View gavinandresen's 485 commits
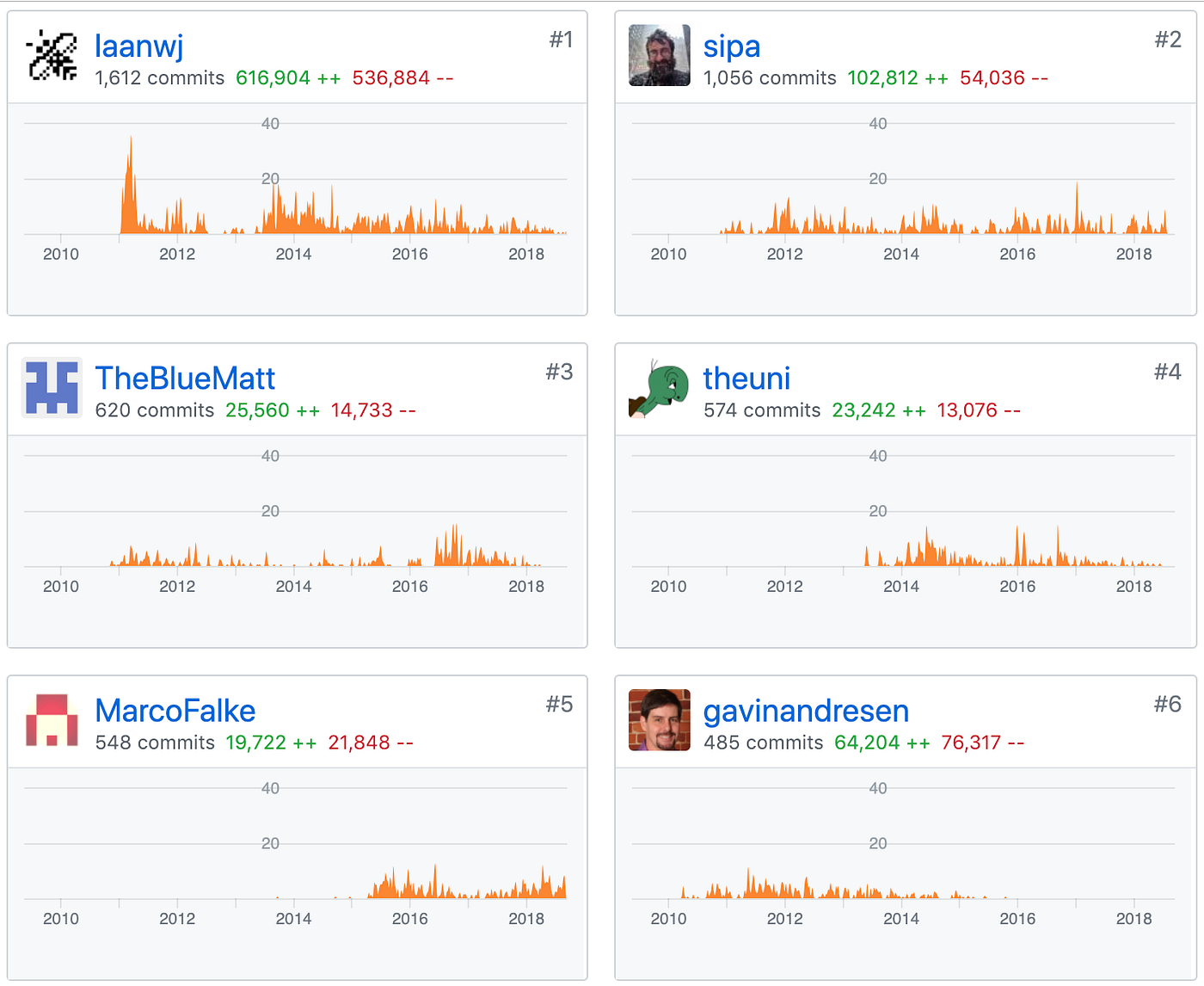The image size is (1204, 986). click(763, 743)
